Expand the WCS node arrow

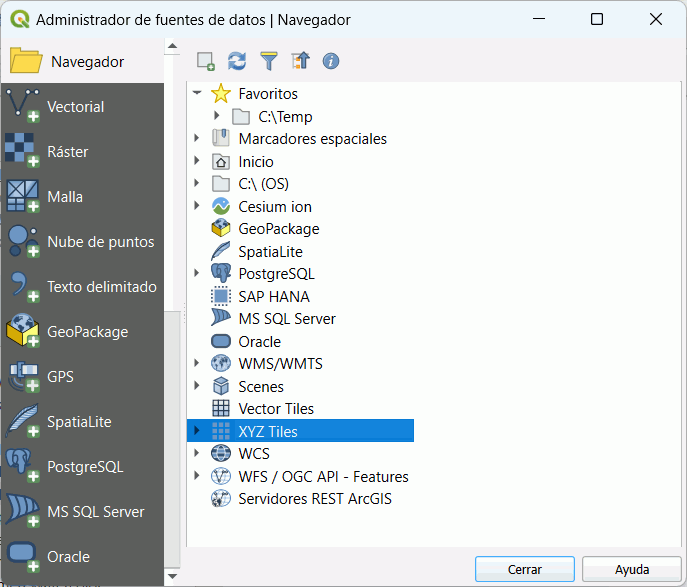coord(197,453)
